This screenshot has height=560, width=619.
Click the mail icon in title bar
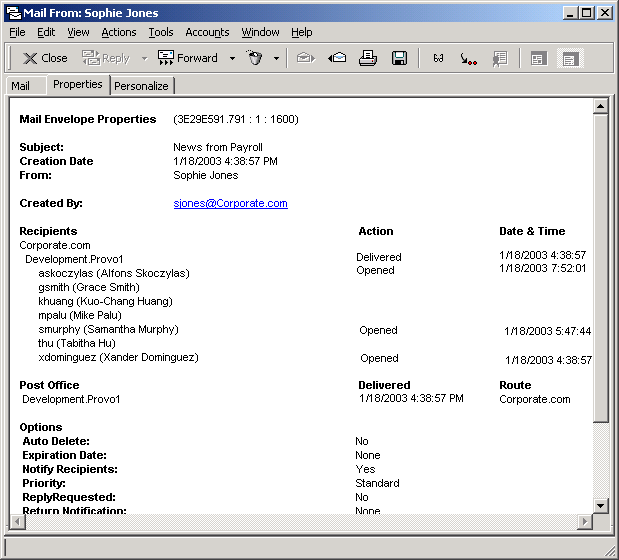tap(14, 13)
